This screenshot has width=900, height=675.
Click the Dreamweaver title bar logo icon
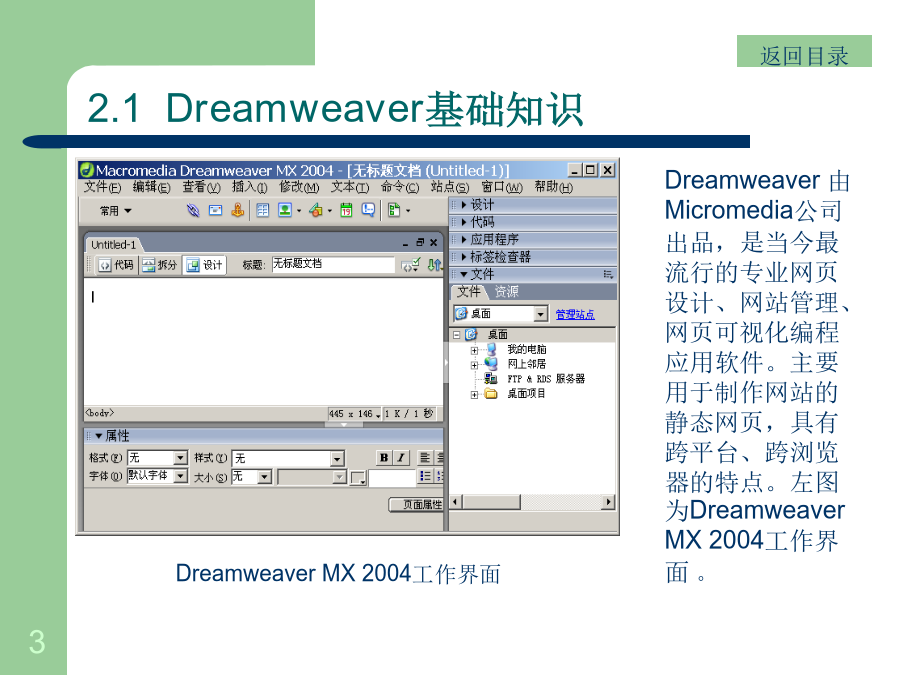87,170
